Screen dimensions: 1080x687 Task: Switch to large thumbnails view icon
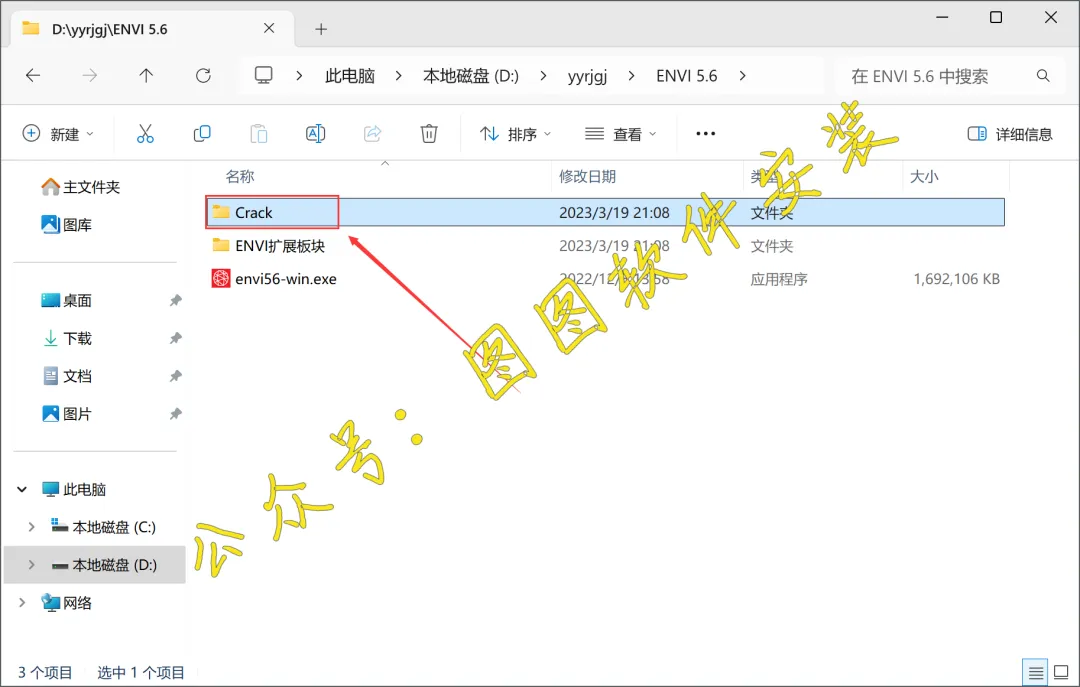1061,672
